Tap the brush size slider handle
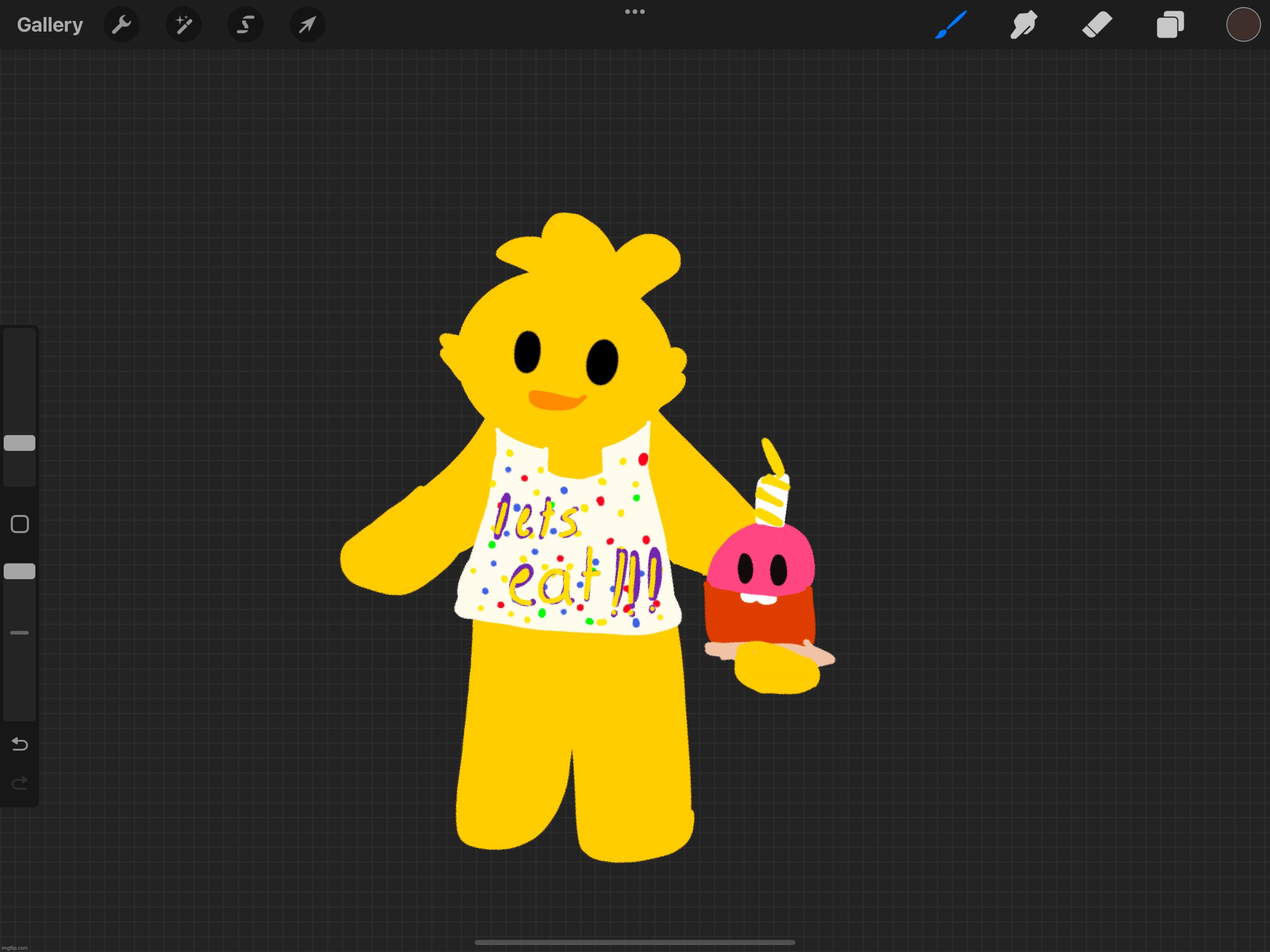The image size is (1270, 952). (20, 443)
